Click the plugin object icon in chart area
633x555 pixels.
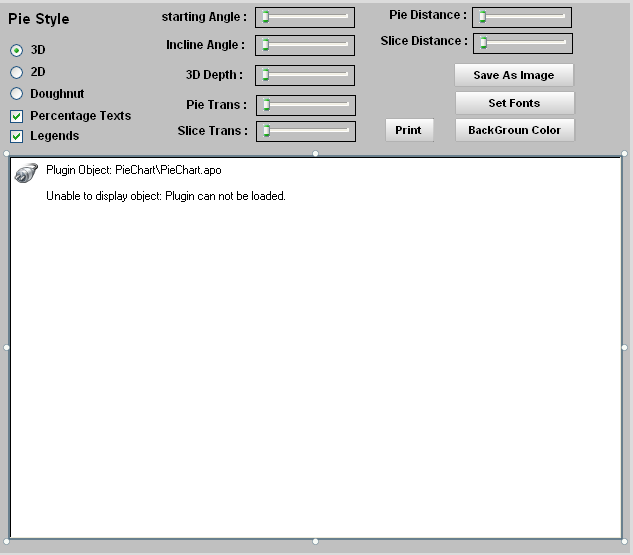click(x=26, y=172)
